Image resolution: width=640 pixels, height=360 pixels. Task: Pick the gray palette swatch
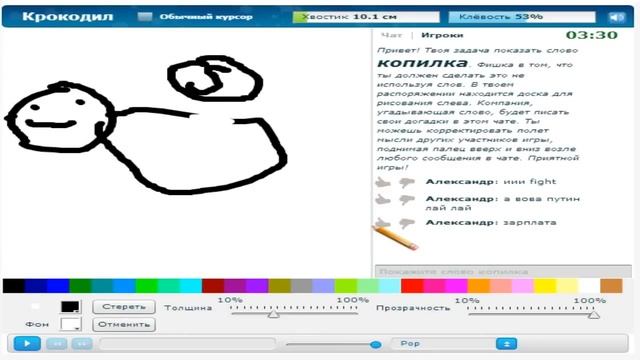pos(301,286)
